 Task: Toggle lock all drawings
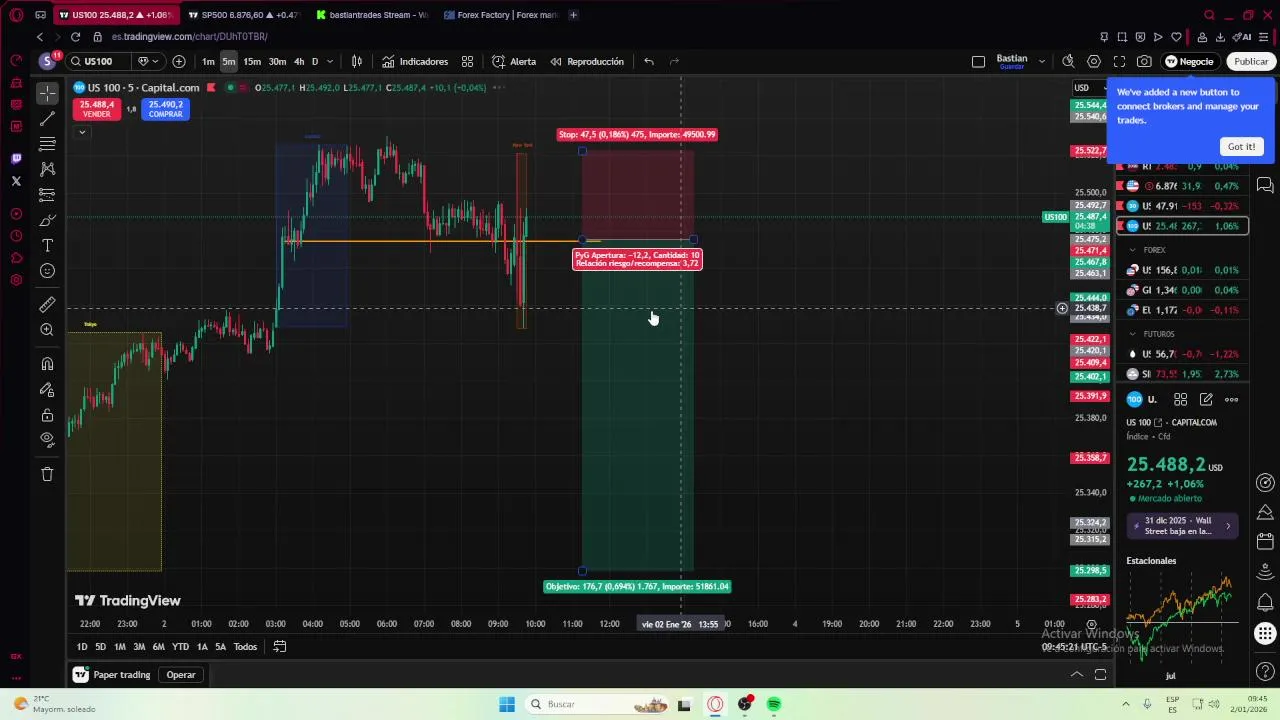coord(47,415)
